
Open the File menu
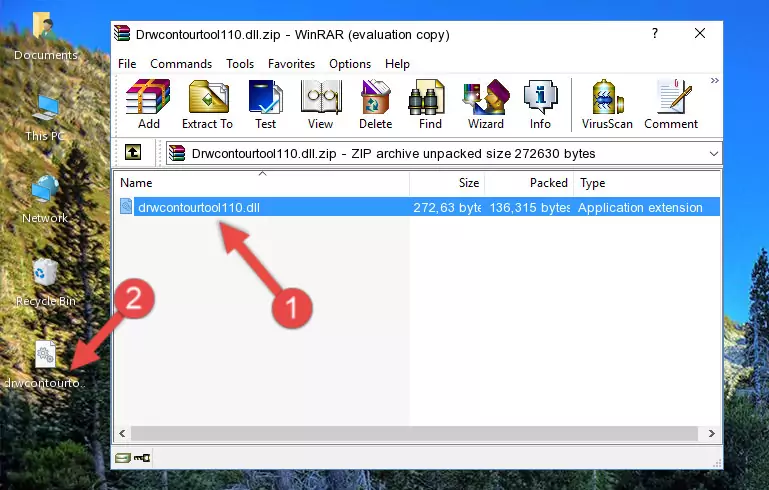pos(127,64)
